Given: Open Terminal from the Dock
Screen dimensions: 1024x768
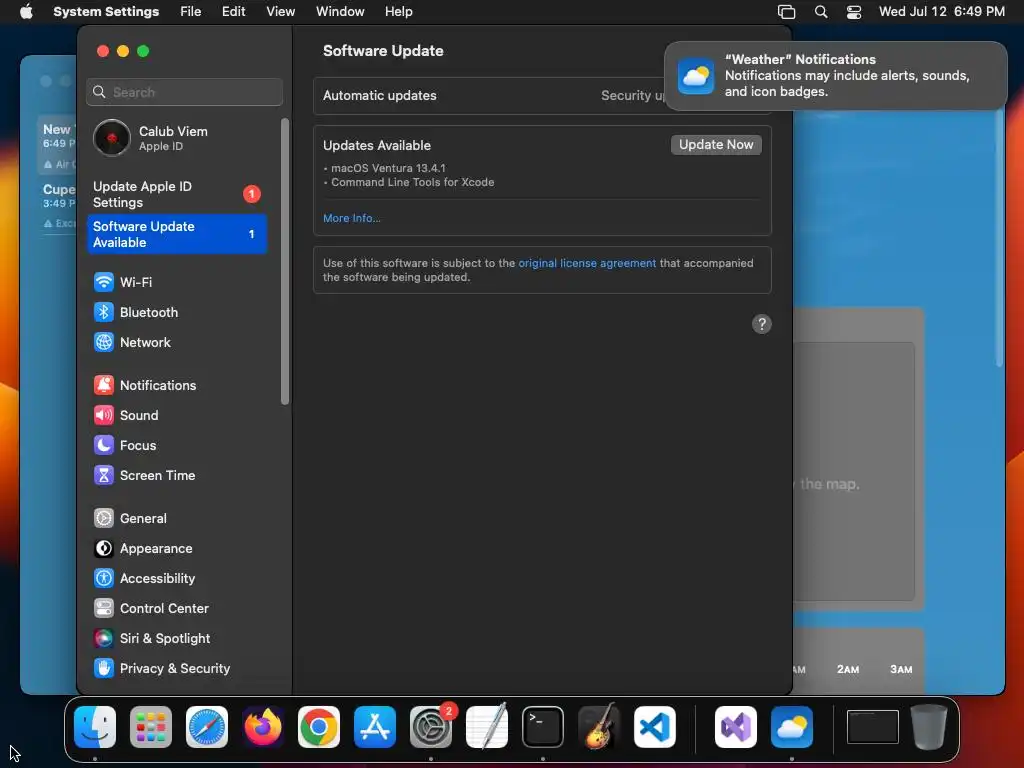Looking at the screenshot, I should click(543, 727).
